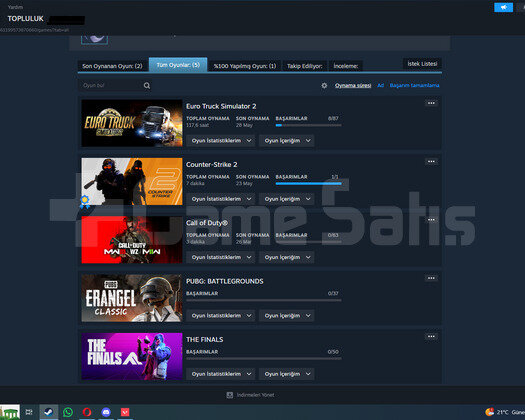Viewport: 525px width, 420px height.
Task: Click the search magnifier icon in game search
Action: tap(147, 86)
